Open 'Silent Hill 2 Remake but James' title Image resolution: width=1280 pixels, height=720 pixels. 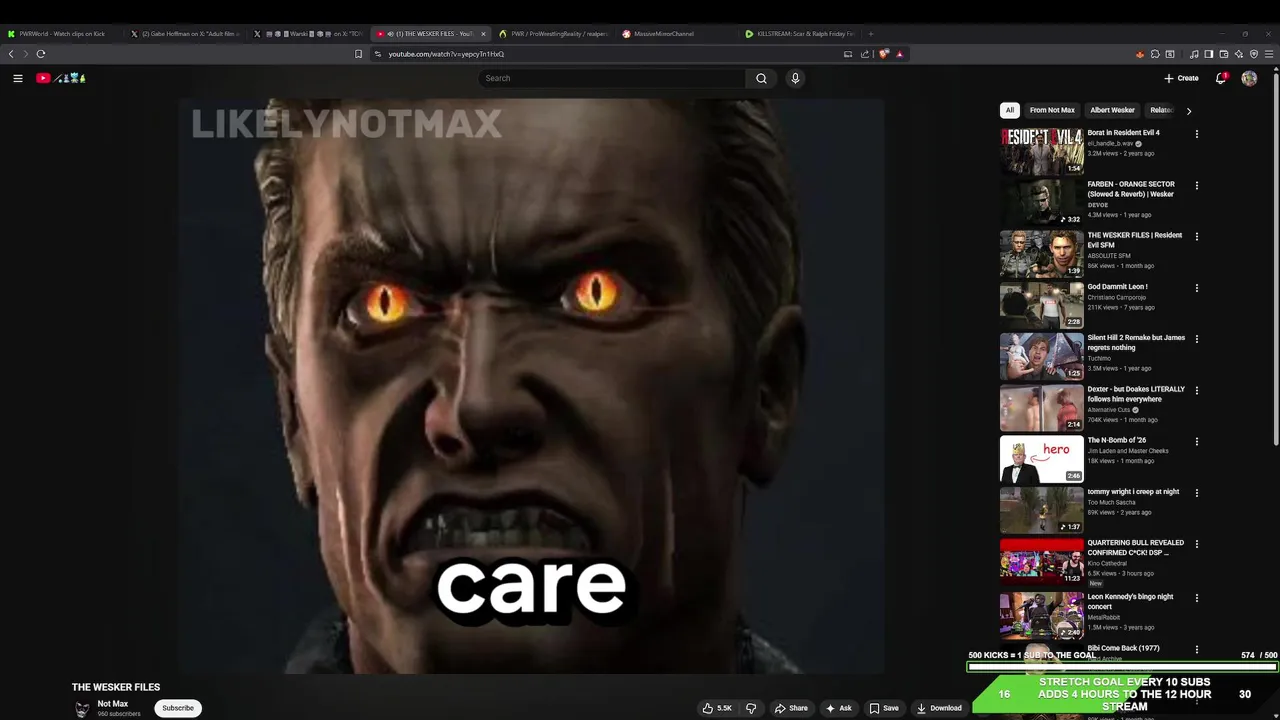[x=1136, y=342]
